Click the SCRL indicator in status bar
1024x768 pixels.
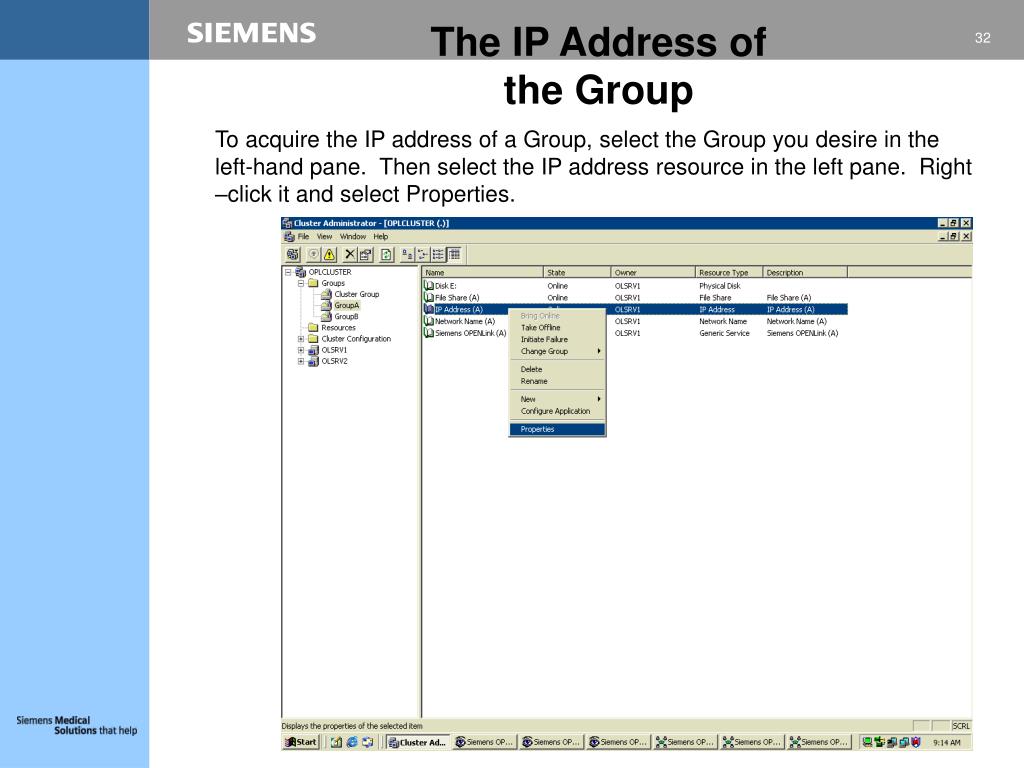pyautogui.click(x=961, y=726)
